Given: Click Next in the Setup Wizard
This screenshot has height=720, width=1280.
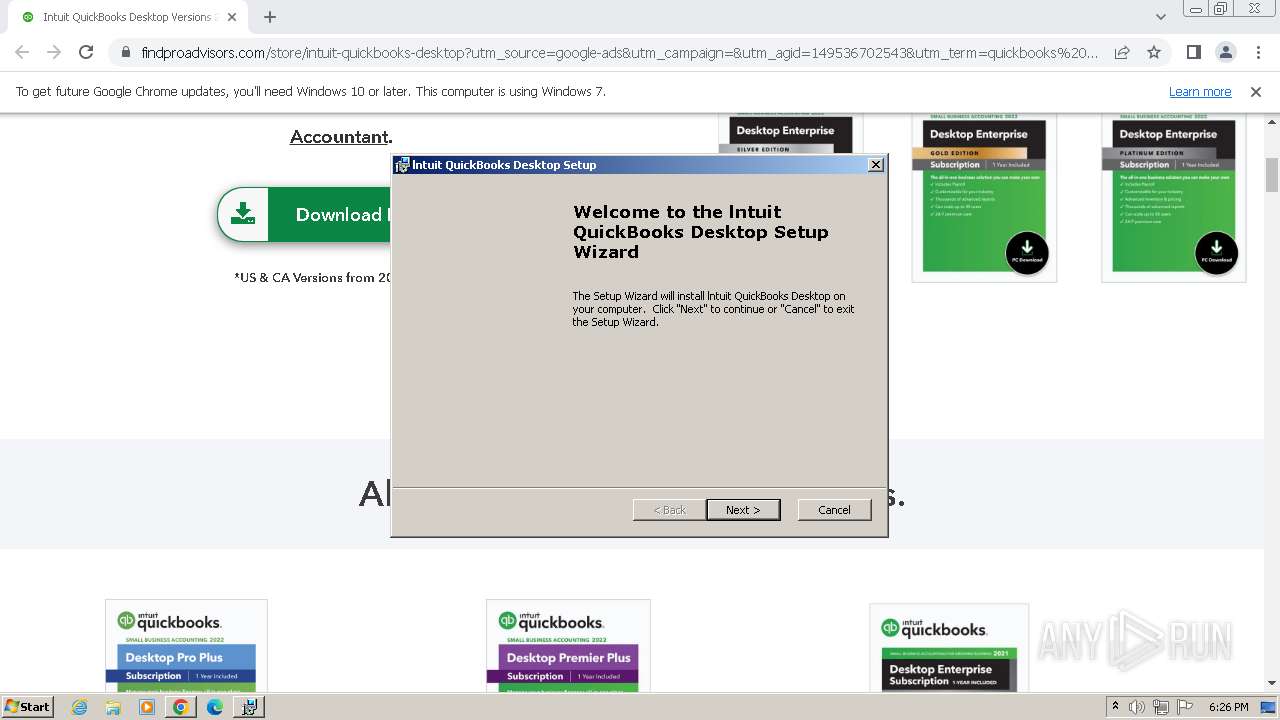Looking at the screenshot, I should pos(743,510).
